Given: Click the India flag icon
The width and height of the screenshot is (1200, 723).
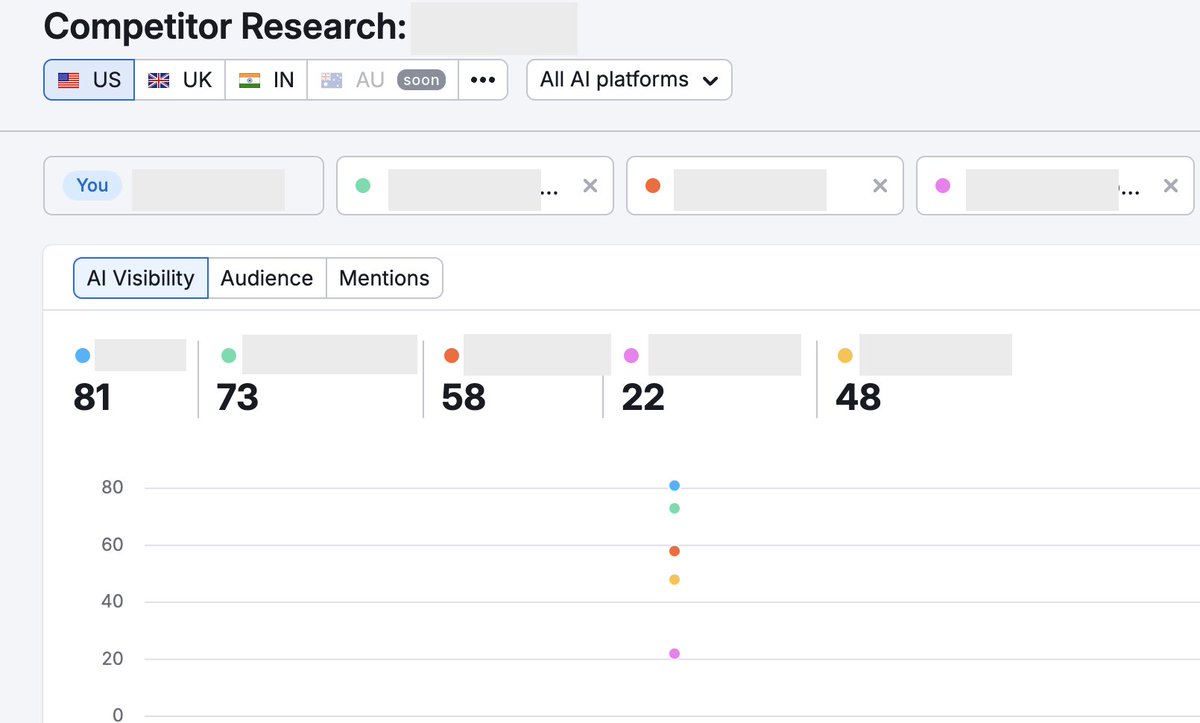Looking at the screenshot, I should coord(250,81).
